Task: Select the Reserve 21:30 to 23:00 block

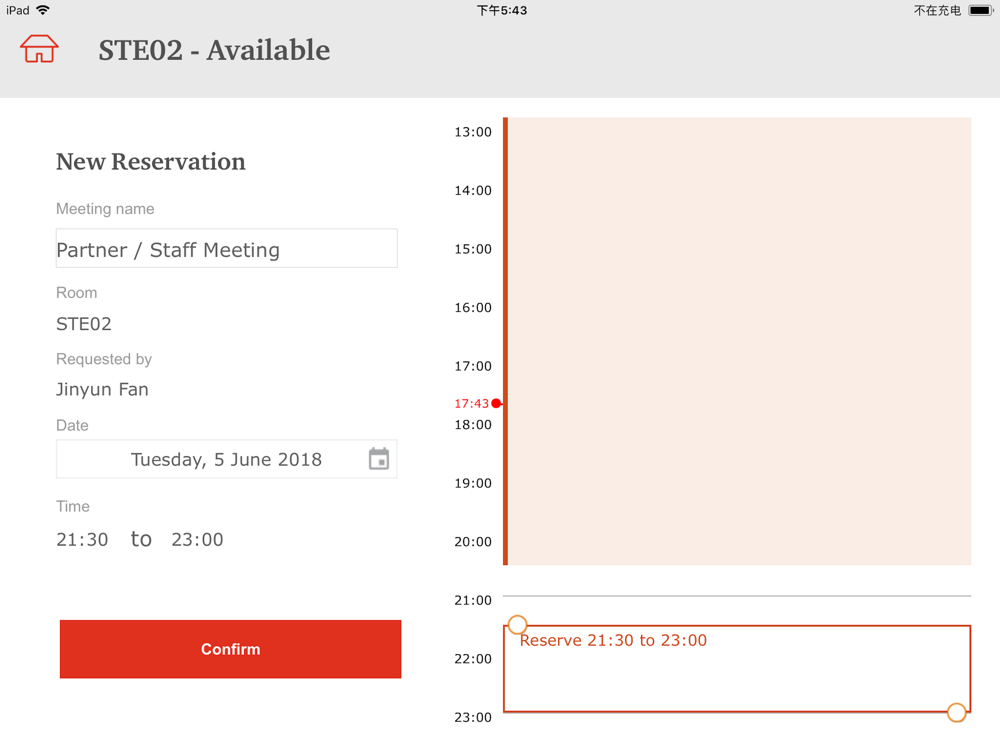Action: [x=737, y=668]
